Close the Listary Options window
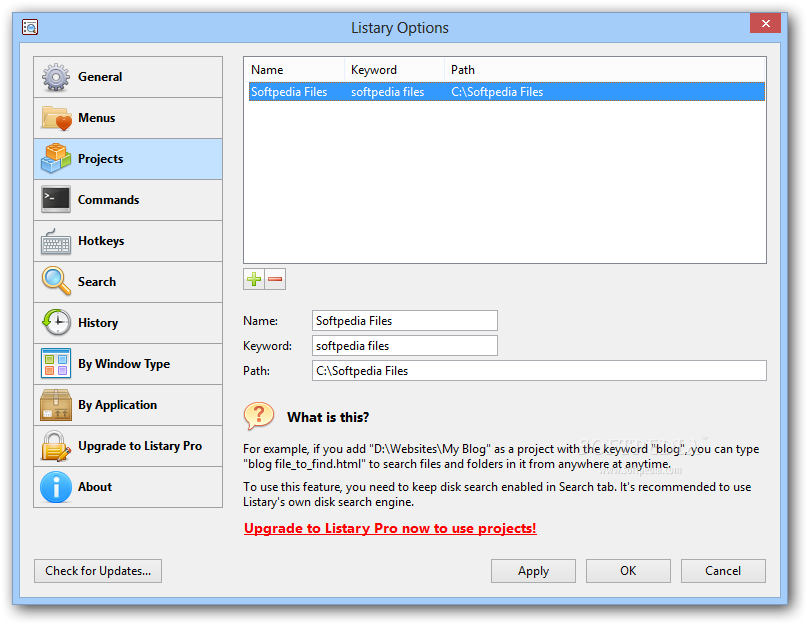Screen dimensions: 808x625 click(765, 23)
